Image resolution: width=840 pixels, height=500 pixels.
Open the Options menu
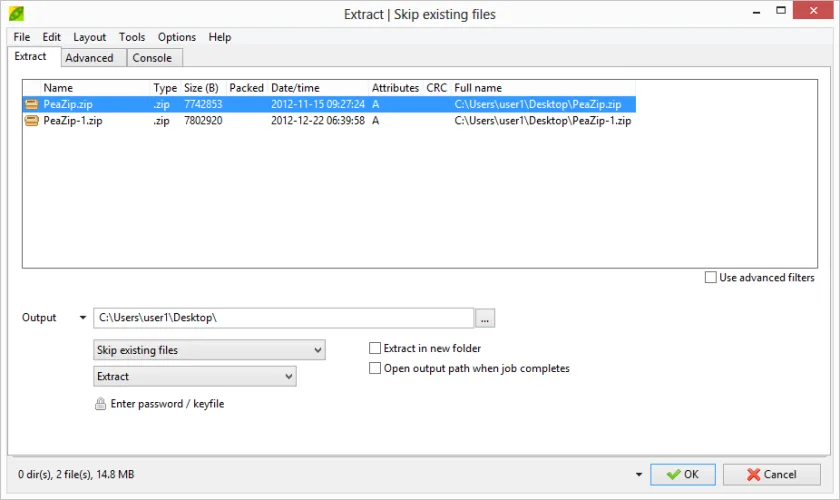pyautogui.click(x=177, y=37)
